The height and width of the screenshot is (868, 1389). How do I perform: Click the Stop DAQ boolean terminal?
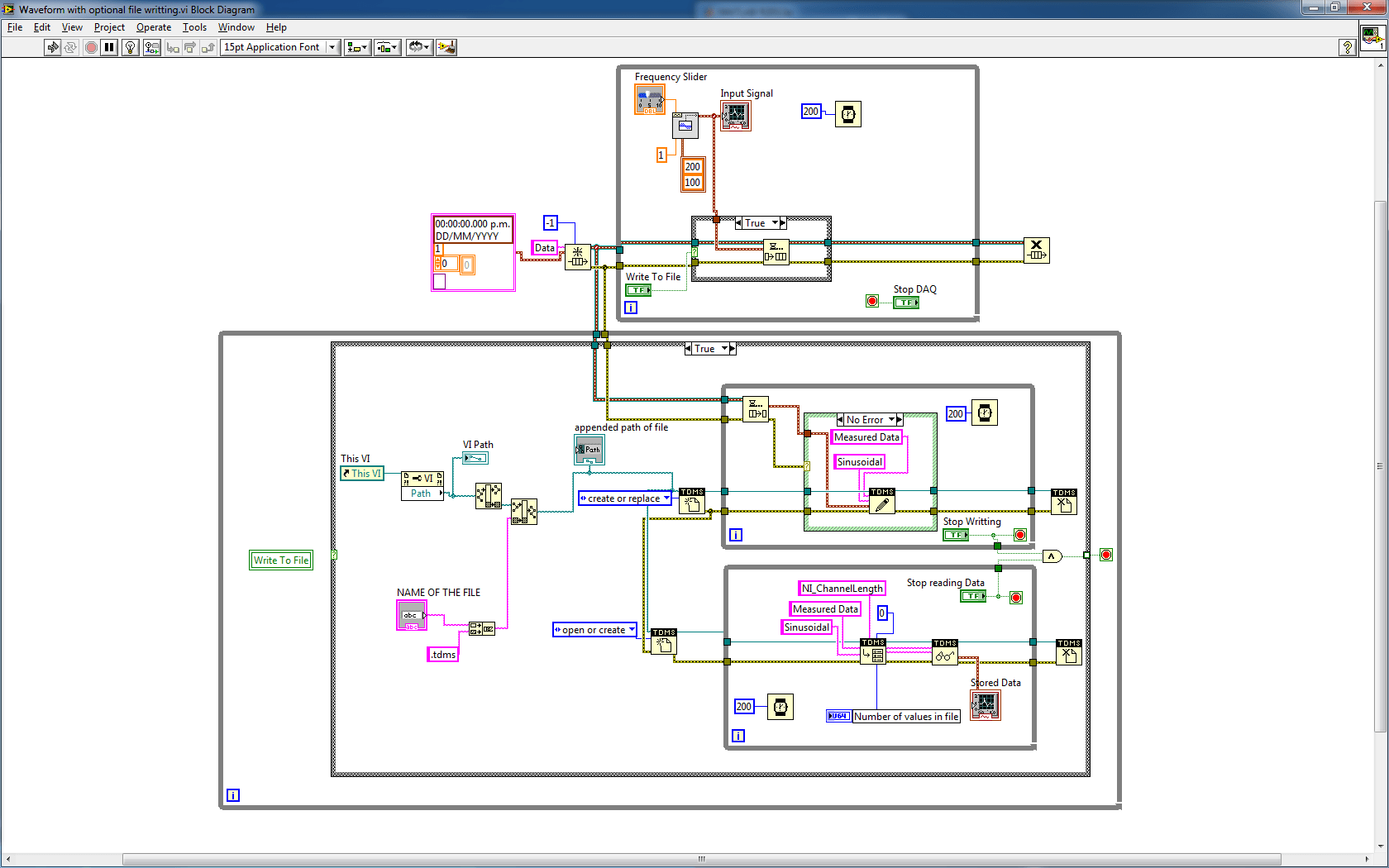pyautogui.click(x=906, y=303)
